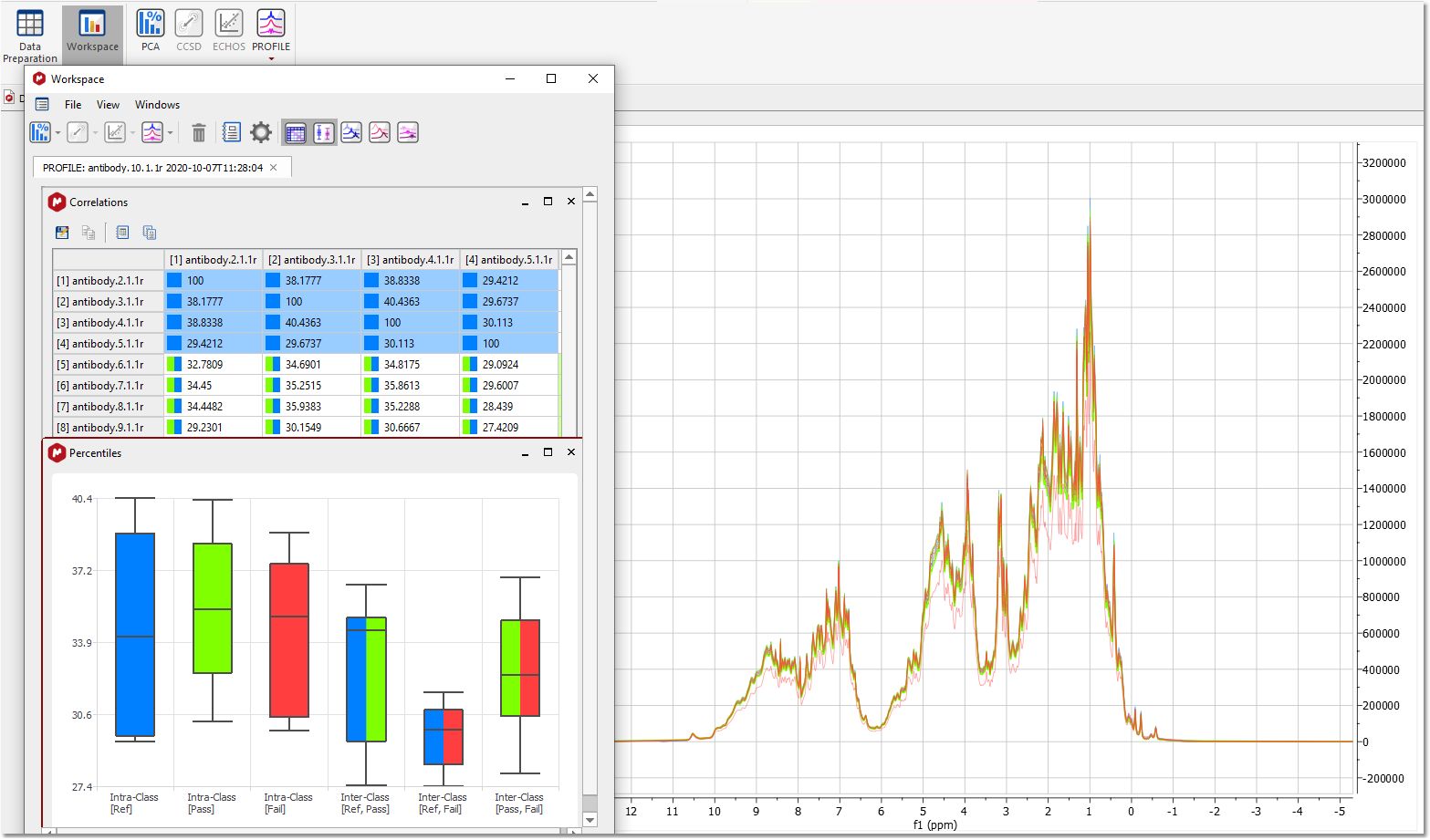This screenshot has width=1430, height=840.
Task: Click cell value 32.7809 in row [5]
Action: point(214,365)
